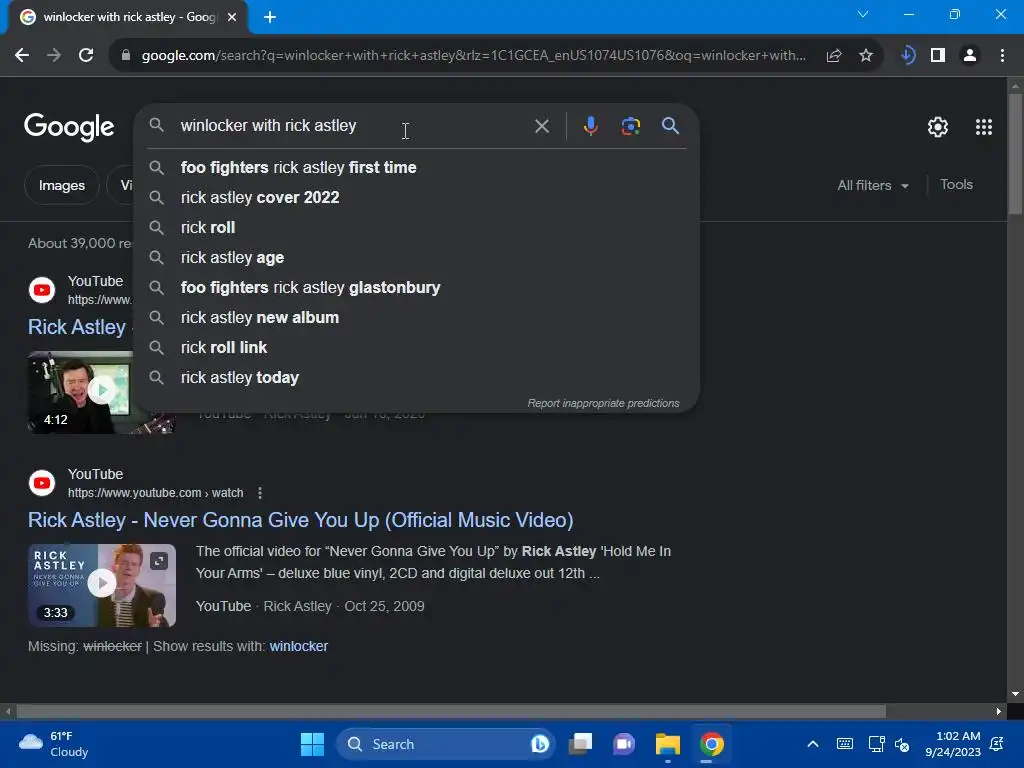Viewport: 1024px width, 768px height.
Task: Choose suggestion foo fighters rick astley glastonbury
Action: pyautogui.click(x=417, y=288)
